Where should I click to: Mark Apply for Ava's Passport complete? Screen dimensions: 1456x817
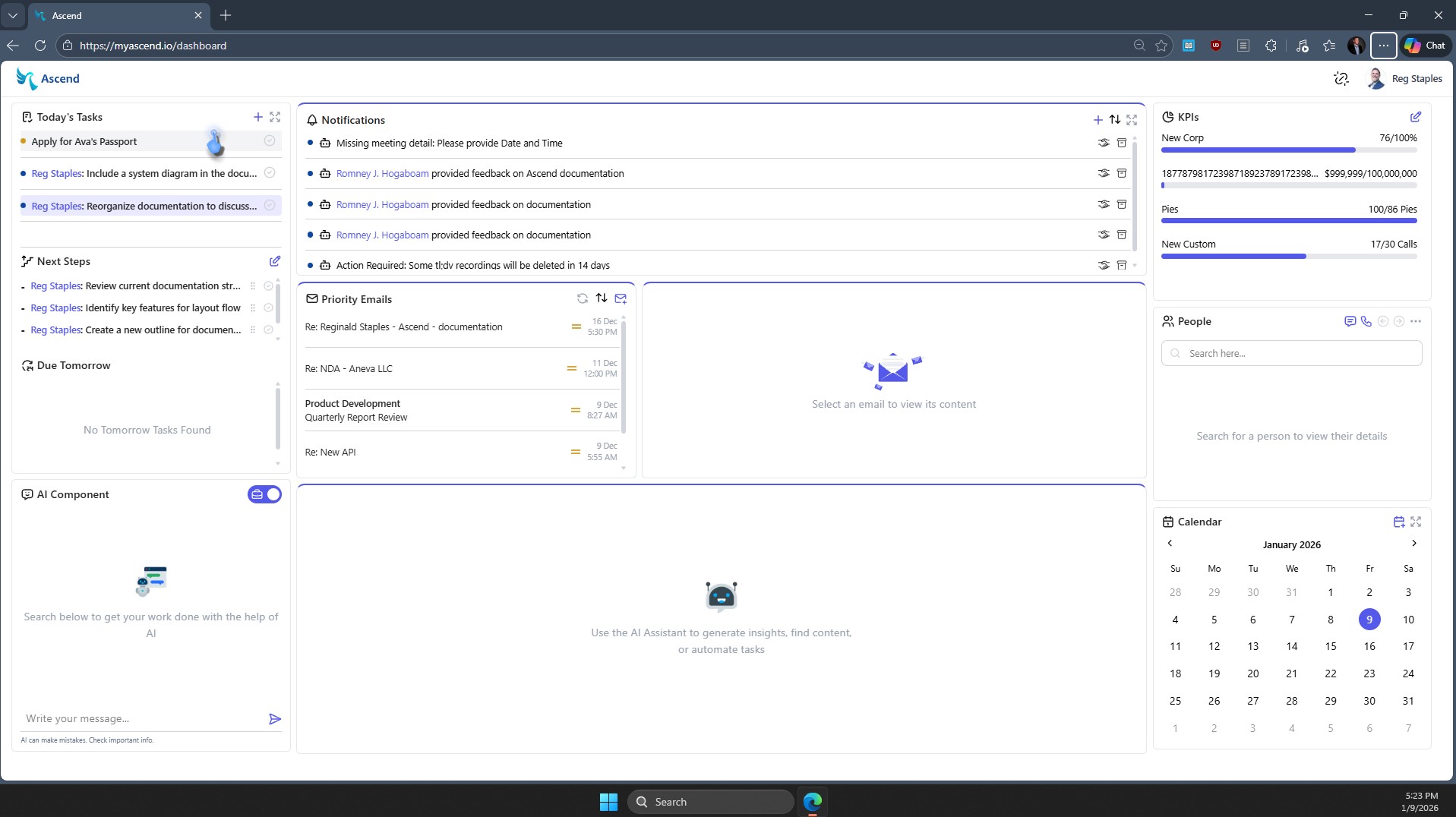pos(269,140)
